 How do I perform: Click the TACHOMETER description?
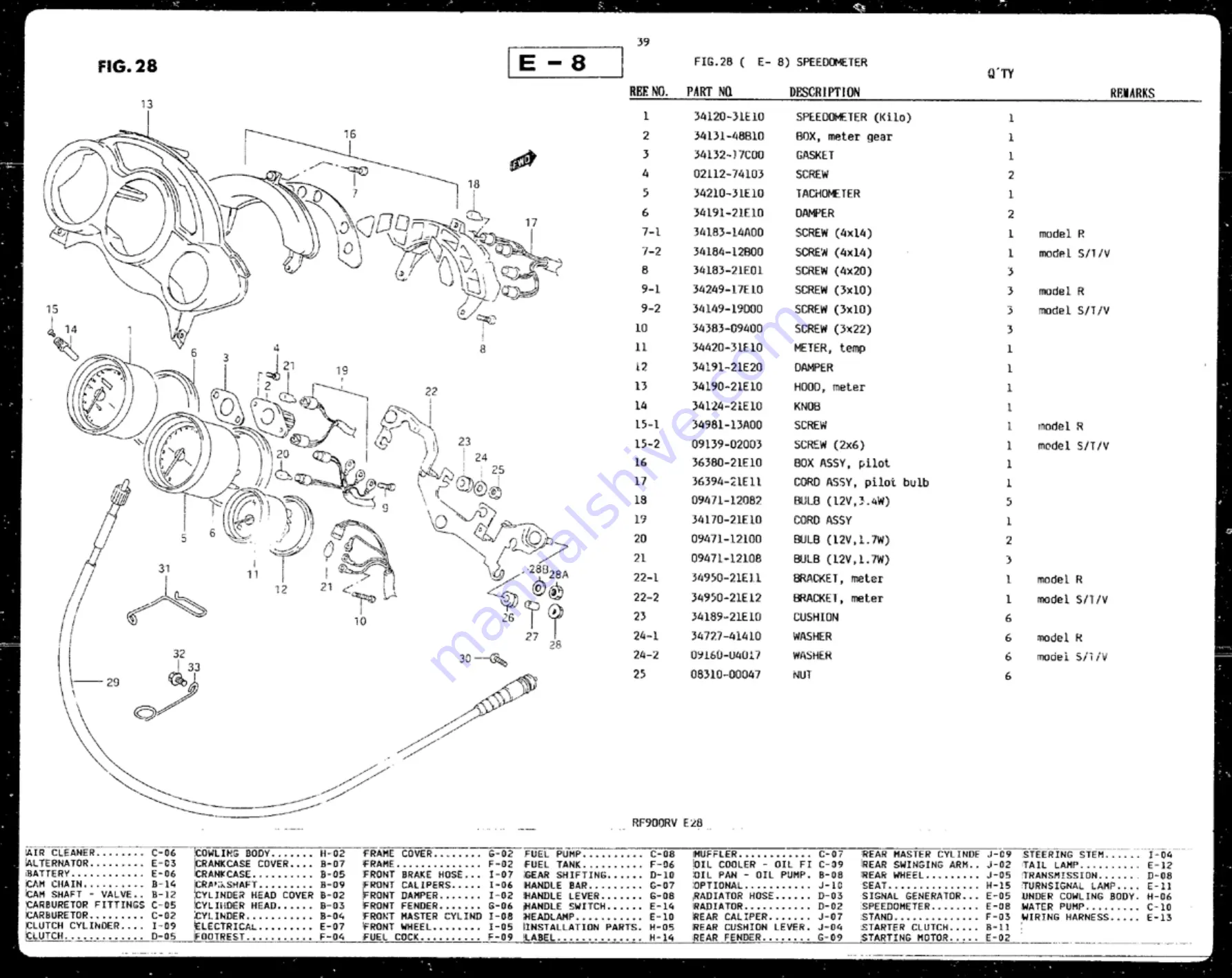tap(828, 194)
